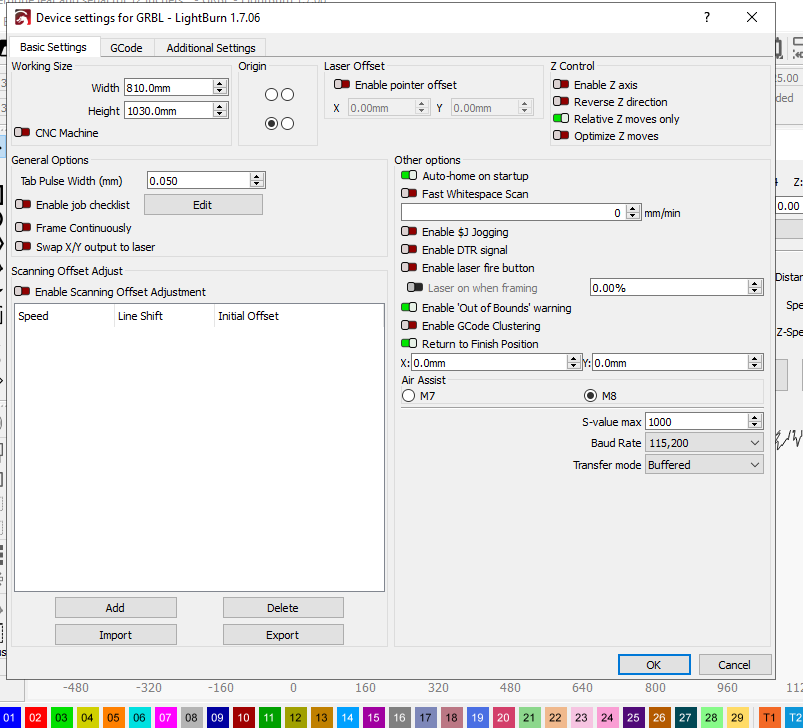The height and width of the screenshot is (728, 803).
Task: Click the LightBurn logo icon in title bar
Action: (23, 18)
